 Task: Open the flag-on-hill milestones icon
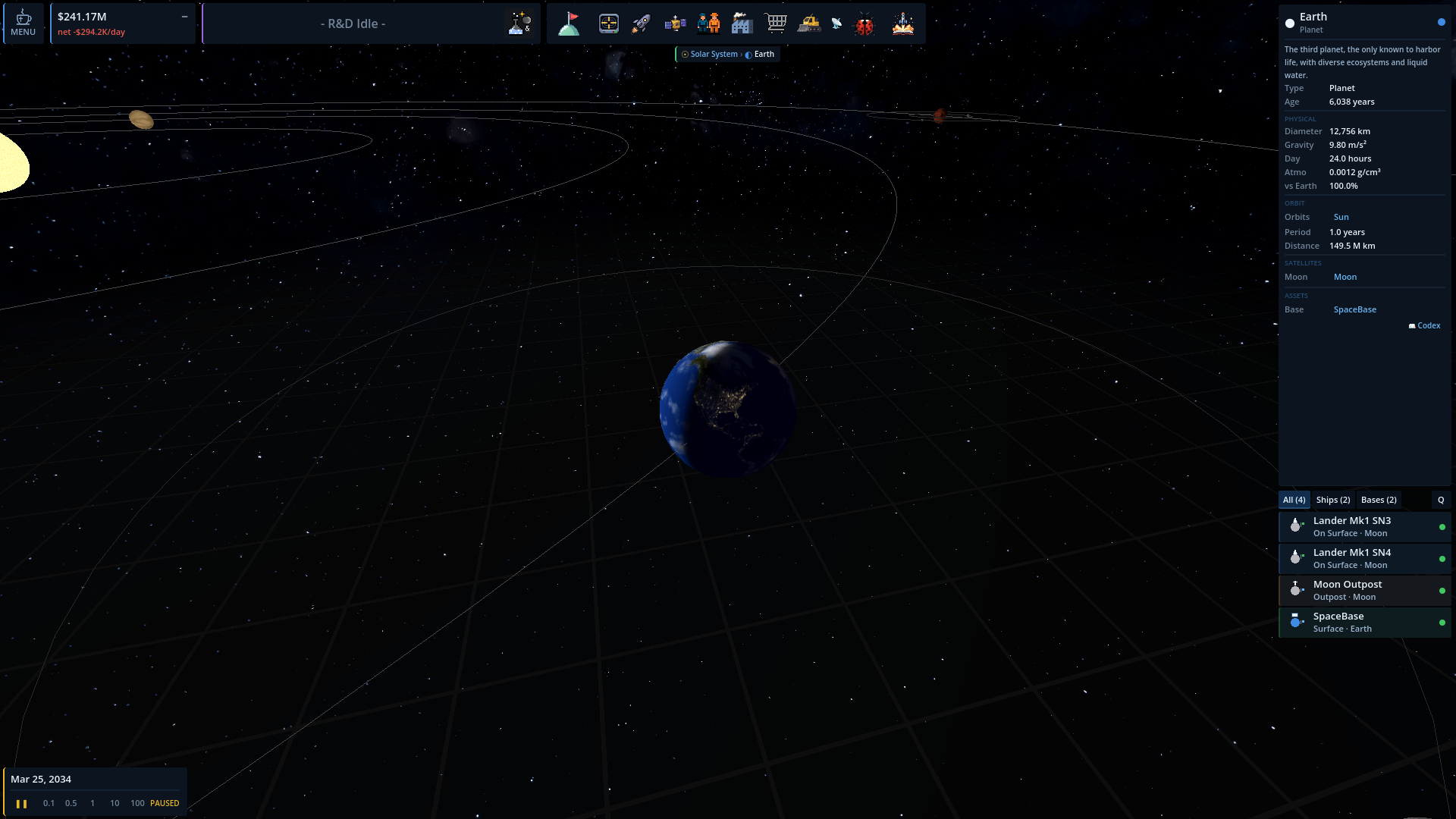point(569,24)
